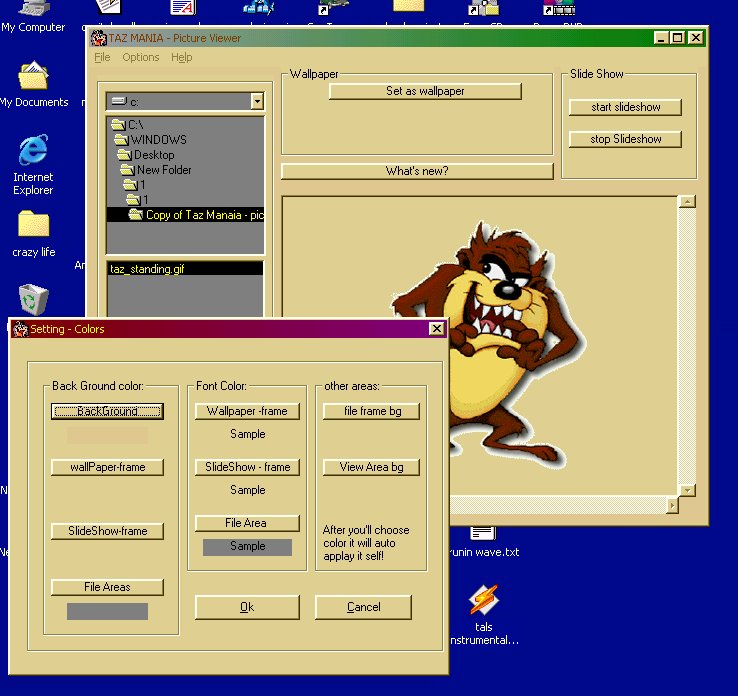738x696 pixels.
Task: Expand the drive c: dropdown
Action: 257,101
